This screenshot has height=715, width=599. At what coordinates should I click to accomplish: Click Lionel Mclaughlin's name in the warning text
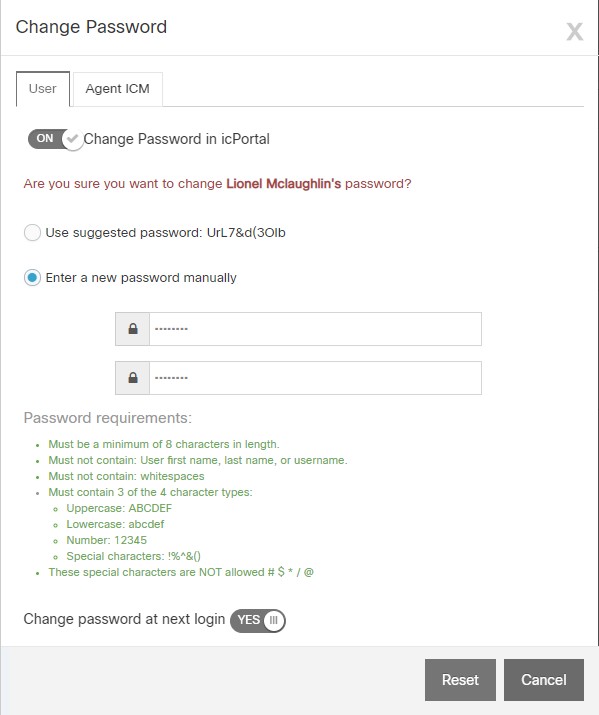[284, 184]
